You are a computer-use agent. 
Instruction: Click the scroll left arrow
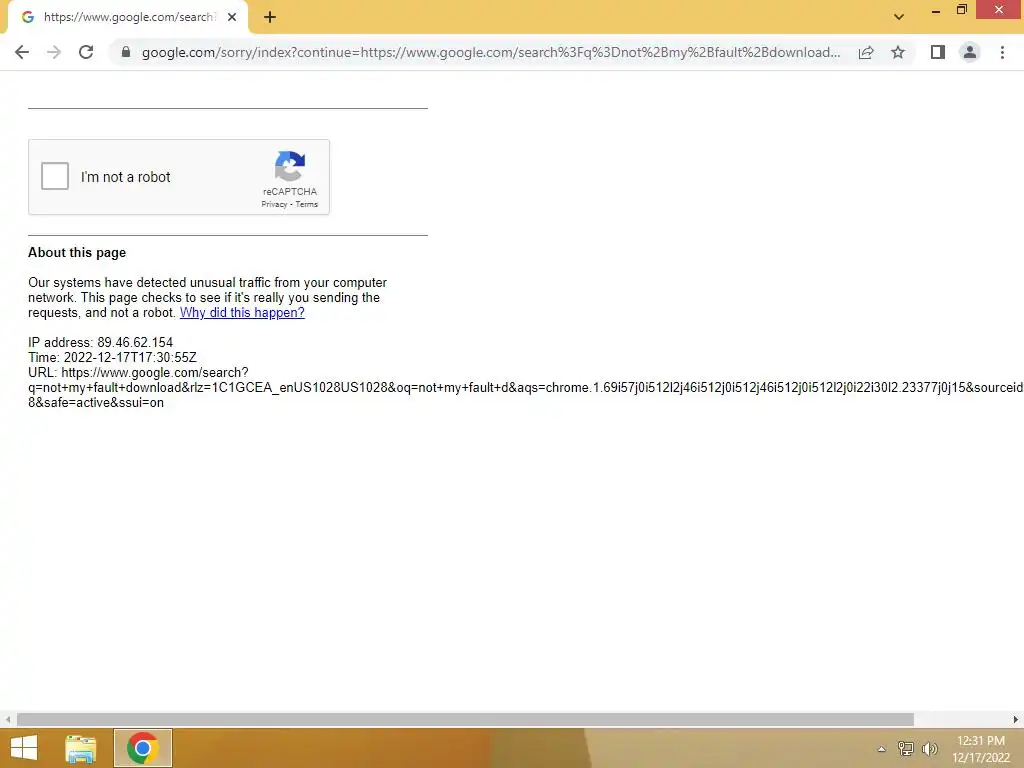8,719
